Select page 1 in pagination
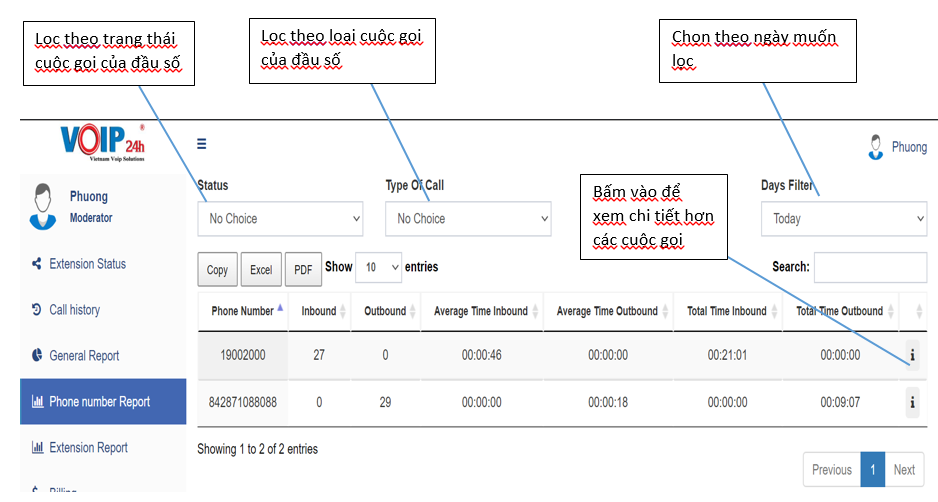This screenshot has width=938, height=502. 873,470
